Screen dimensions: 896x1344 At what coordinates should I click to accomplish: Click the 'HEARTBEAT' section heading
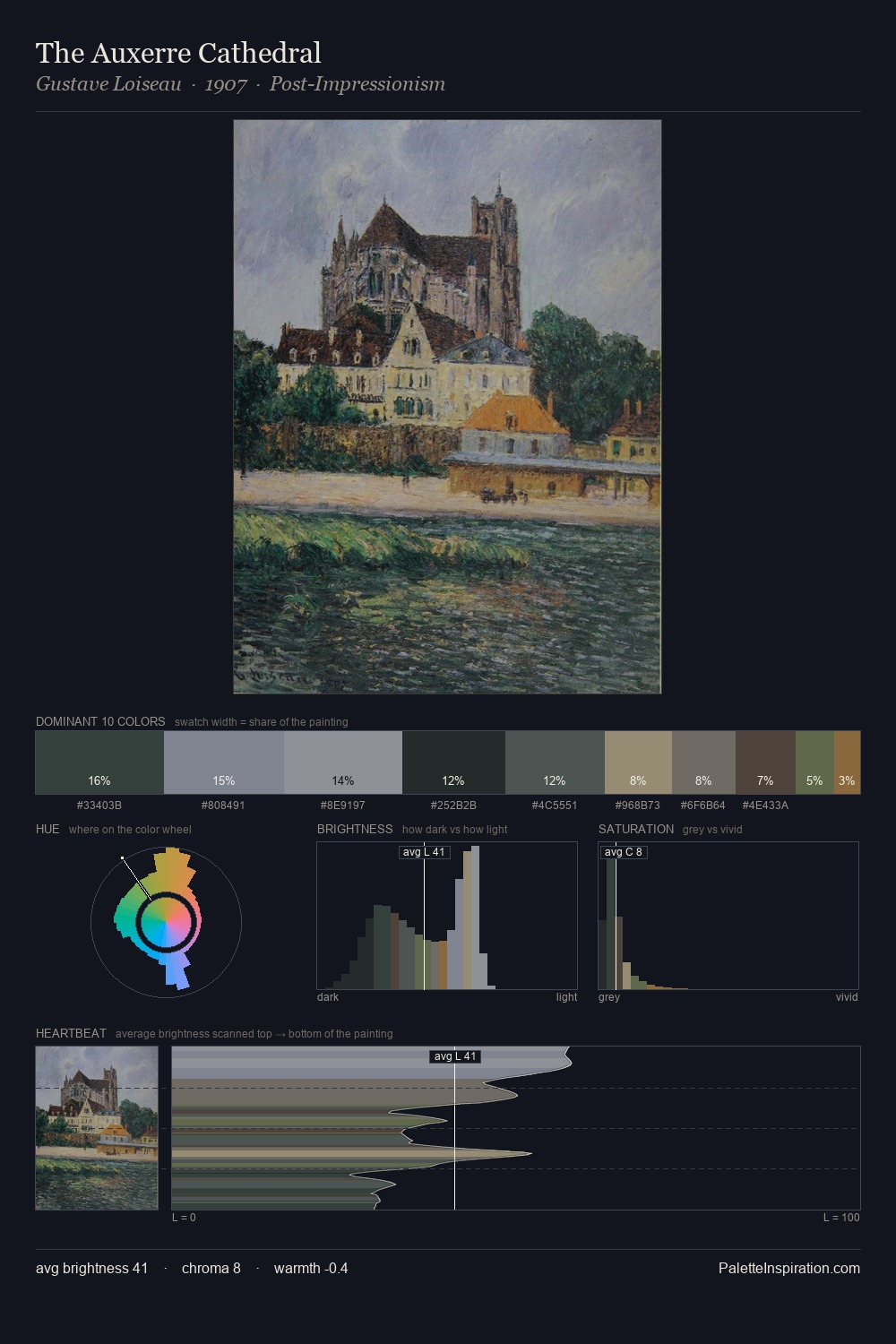(x=71, y=1033)
